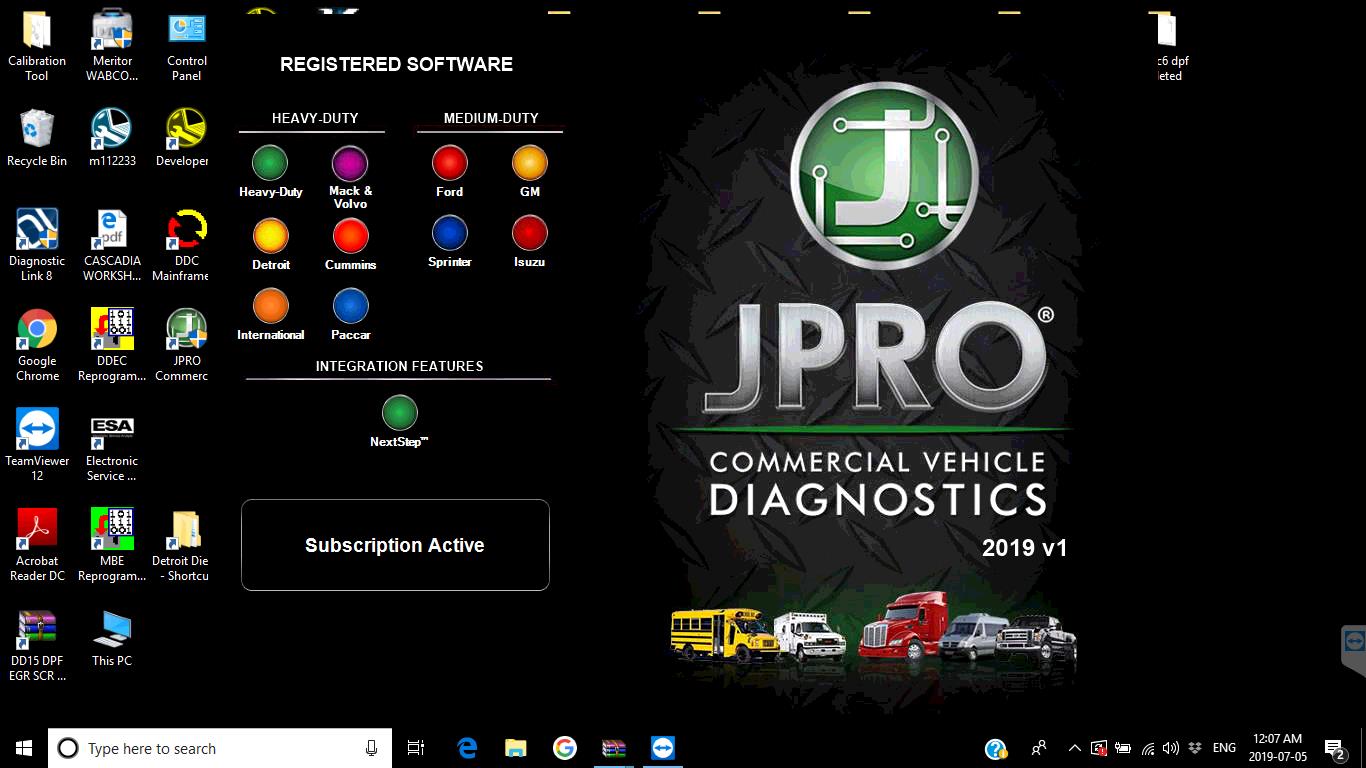Open Action Center notifications

point(1335,748)
